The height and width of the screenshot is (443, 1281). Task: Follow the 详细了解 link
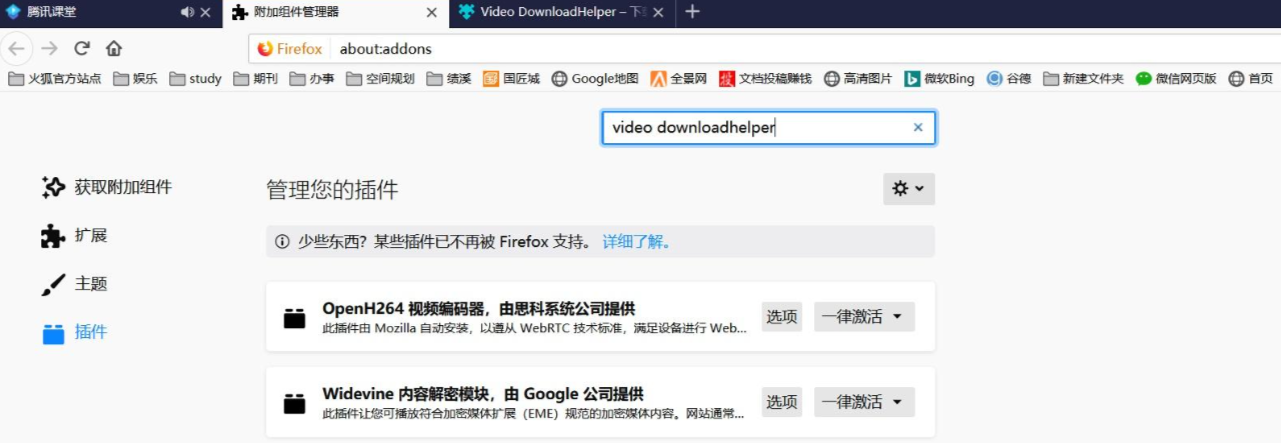(637, 242)
